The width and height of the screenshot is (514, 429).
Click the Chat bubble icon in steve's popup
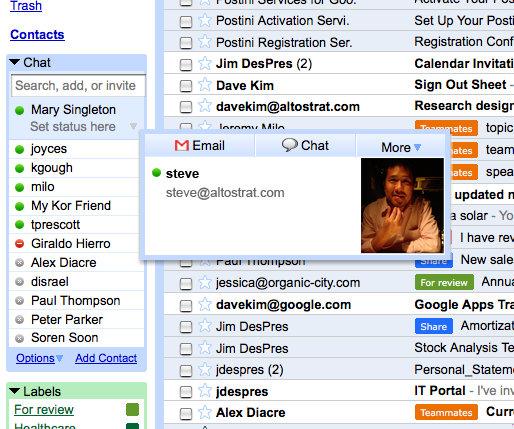289,145
